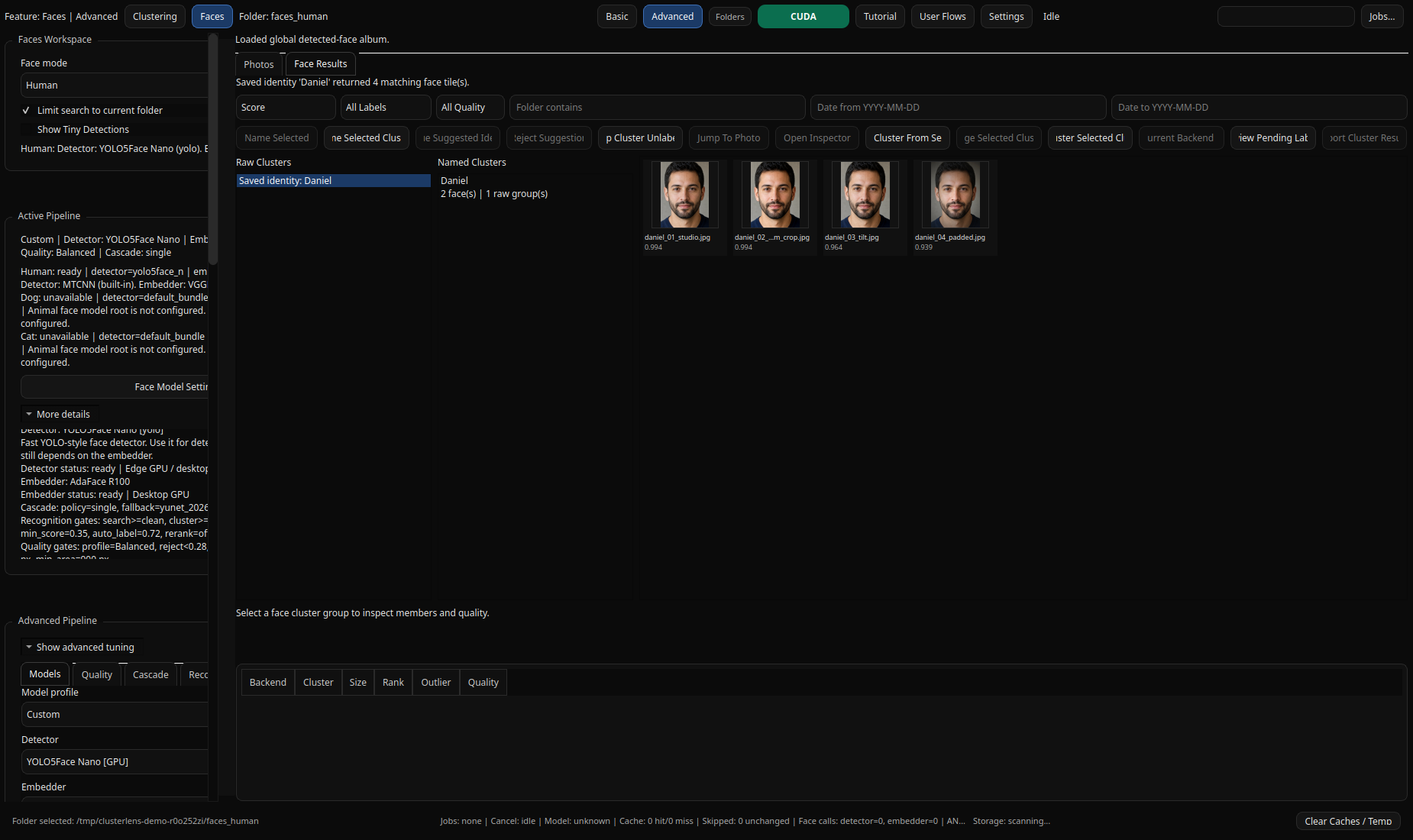The height and width of the screenshot is (840, 1413).
Task: Open daniel_01_studio.jpg face thumbnail
Action: click(x=684, y=206)
